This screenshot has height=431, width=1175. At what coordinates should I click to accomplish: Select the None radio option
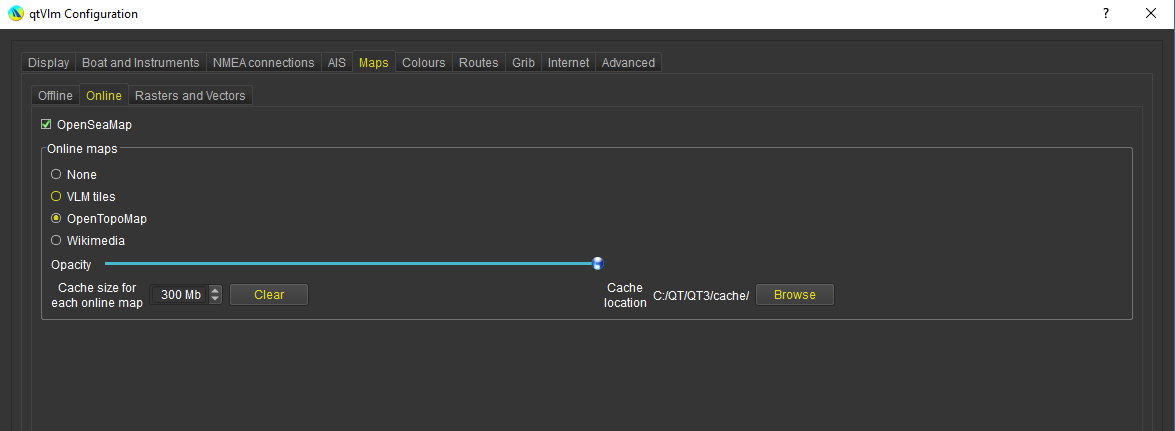tap(55, 175)
